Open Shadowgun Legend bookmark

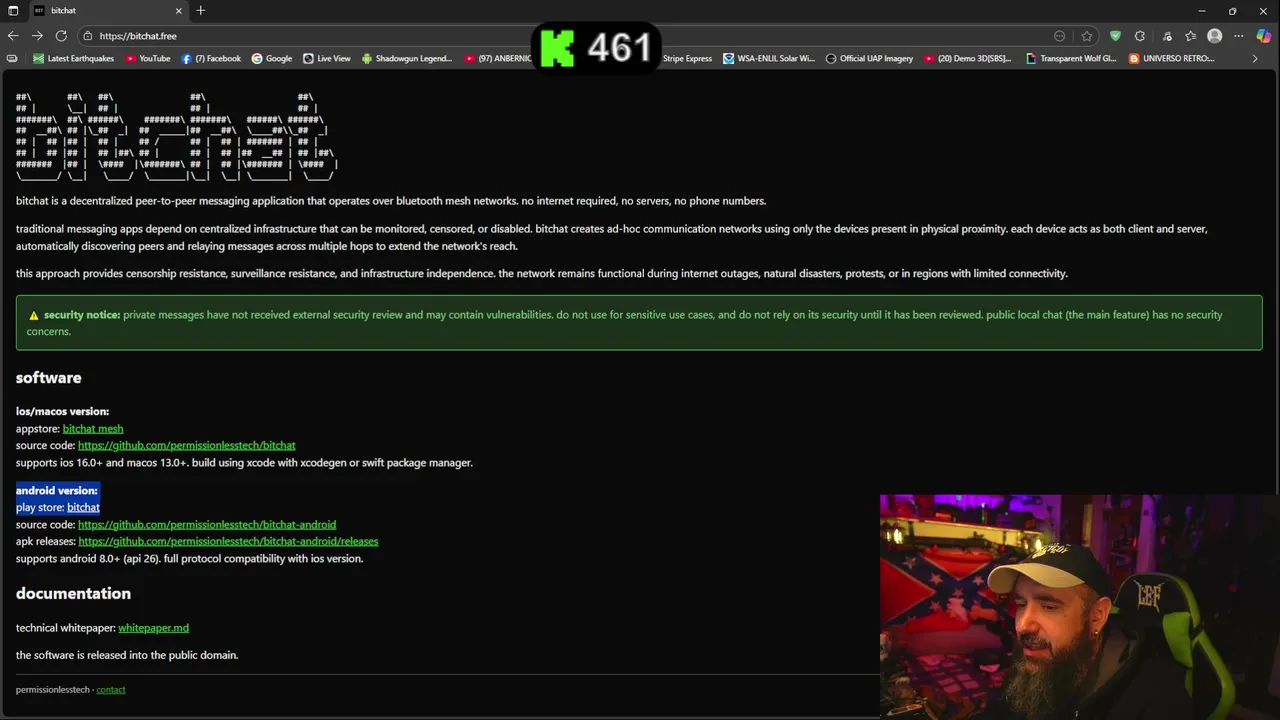pos(407,58)
